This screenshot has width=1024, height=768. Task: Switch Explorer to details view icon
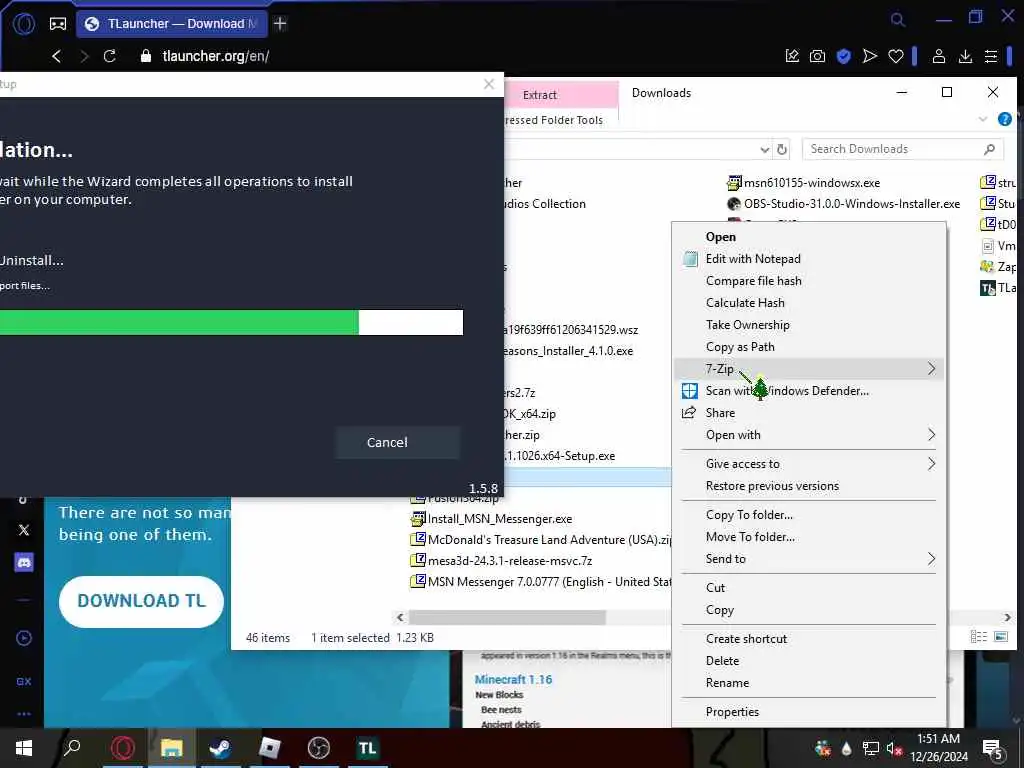[x=978, y=637]
